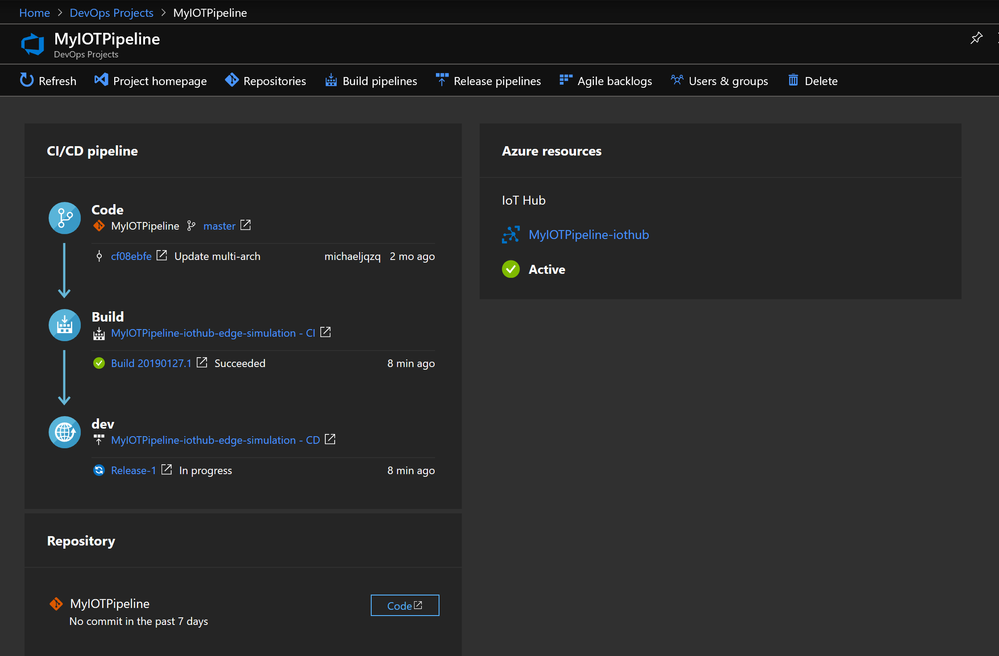Screen dimensions: 999x656
Task: Open Project homepage from the toolbar
Action: tap(150, 81)
